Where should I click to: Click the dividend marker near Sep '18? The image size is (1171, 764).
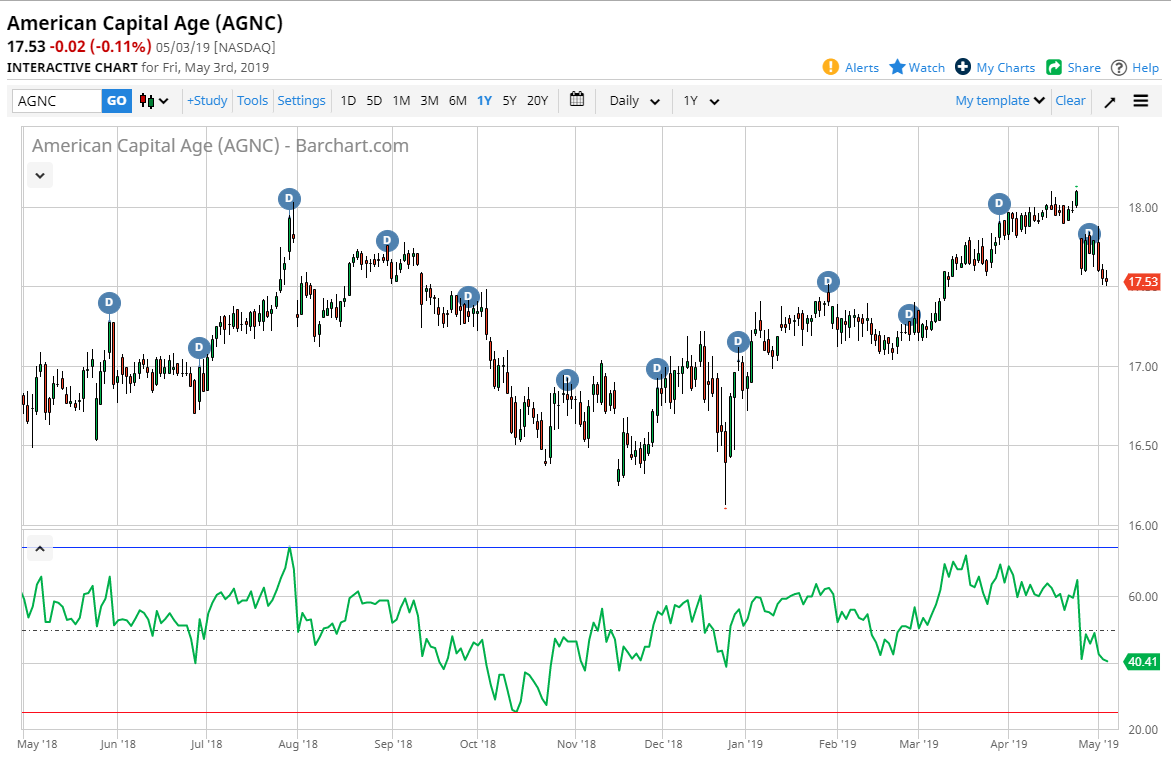[387, 240]
